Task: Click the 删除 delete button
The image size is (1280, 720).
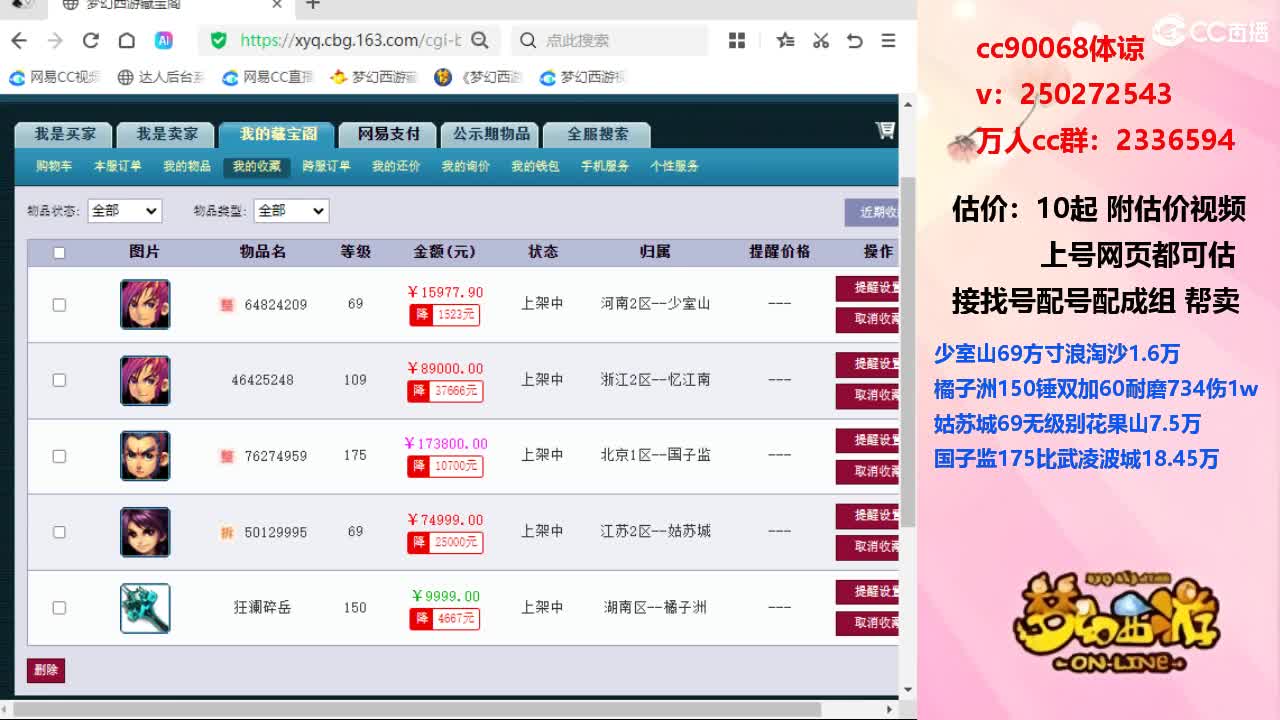Action: 46,670
